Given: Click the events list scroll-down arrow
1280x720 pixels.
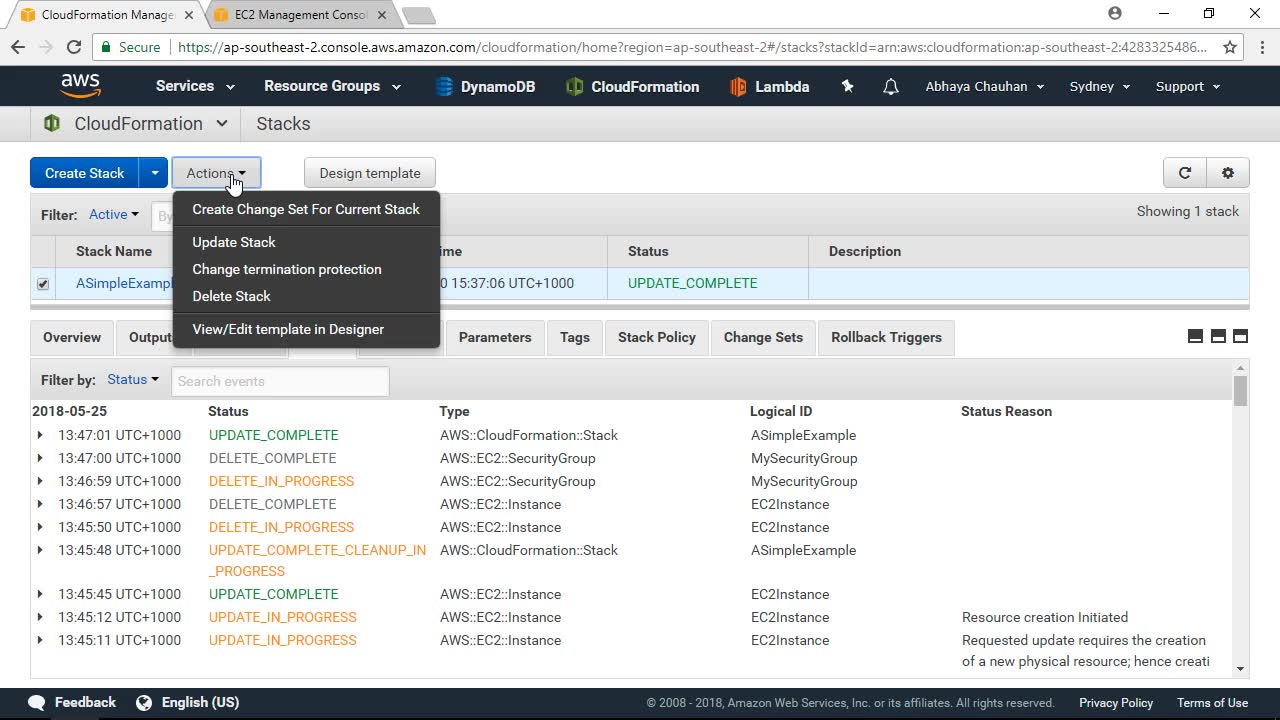Looking at the screenshot, I should [x=1240, y=669].
